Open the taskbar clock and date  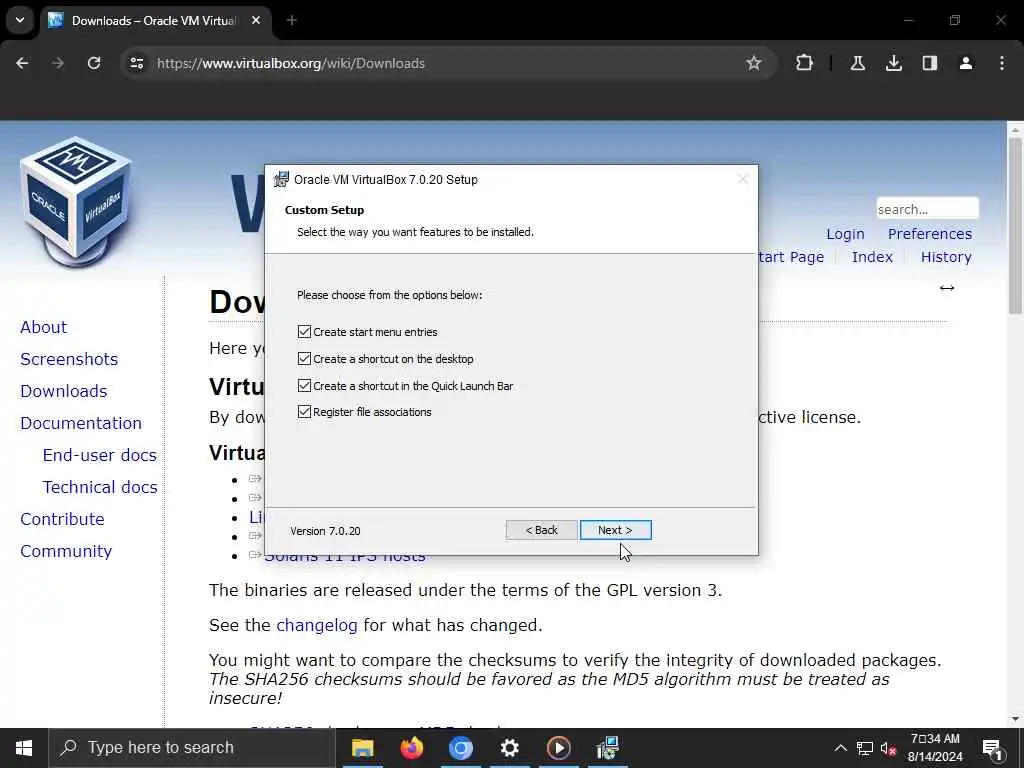click(x=935, y=748)
